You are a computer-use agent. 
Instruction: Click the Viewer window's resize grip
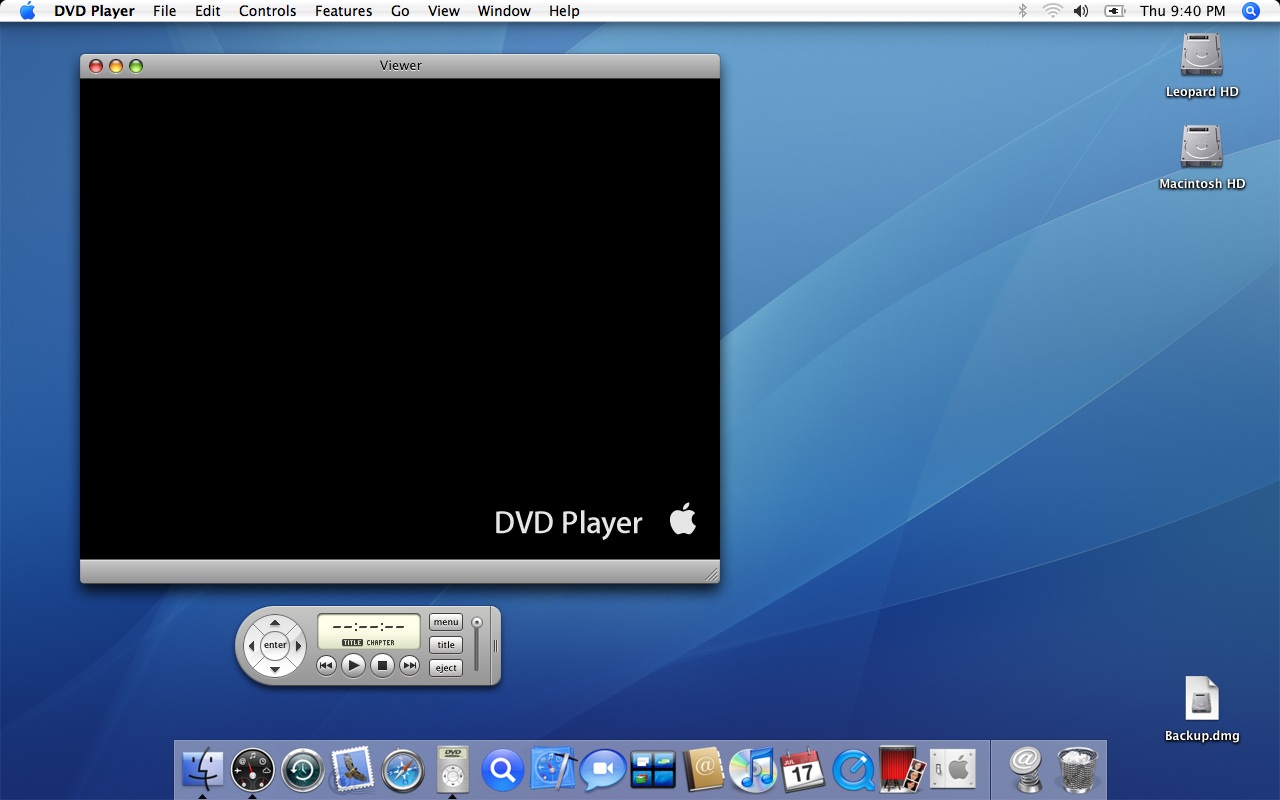point(712,574)
